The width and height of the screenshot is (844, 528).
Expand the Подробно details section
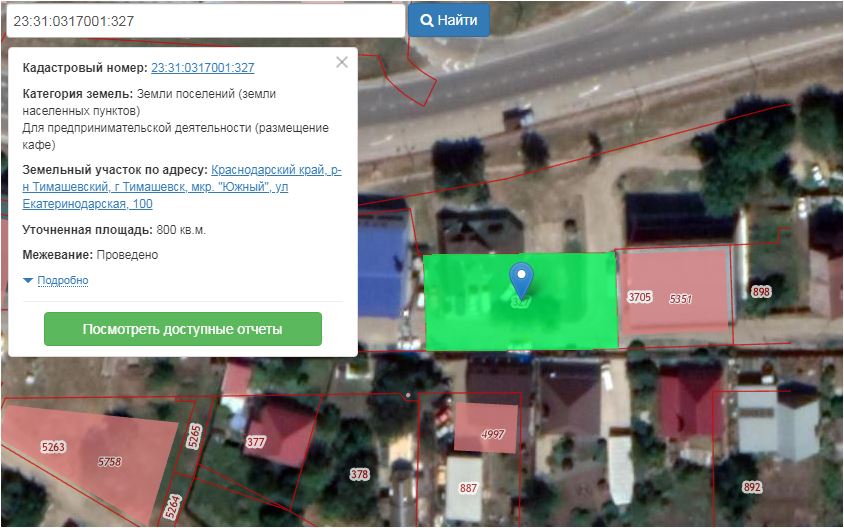pos(62,281)
